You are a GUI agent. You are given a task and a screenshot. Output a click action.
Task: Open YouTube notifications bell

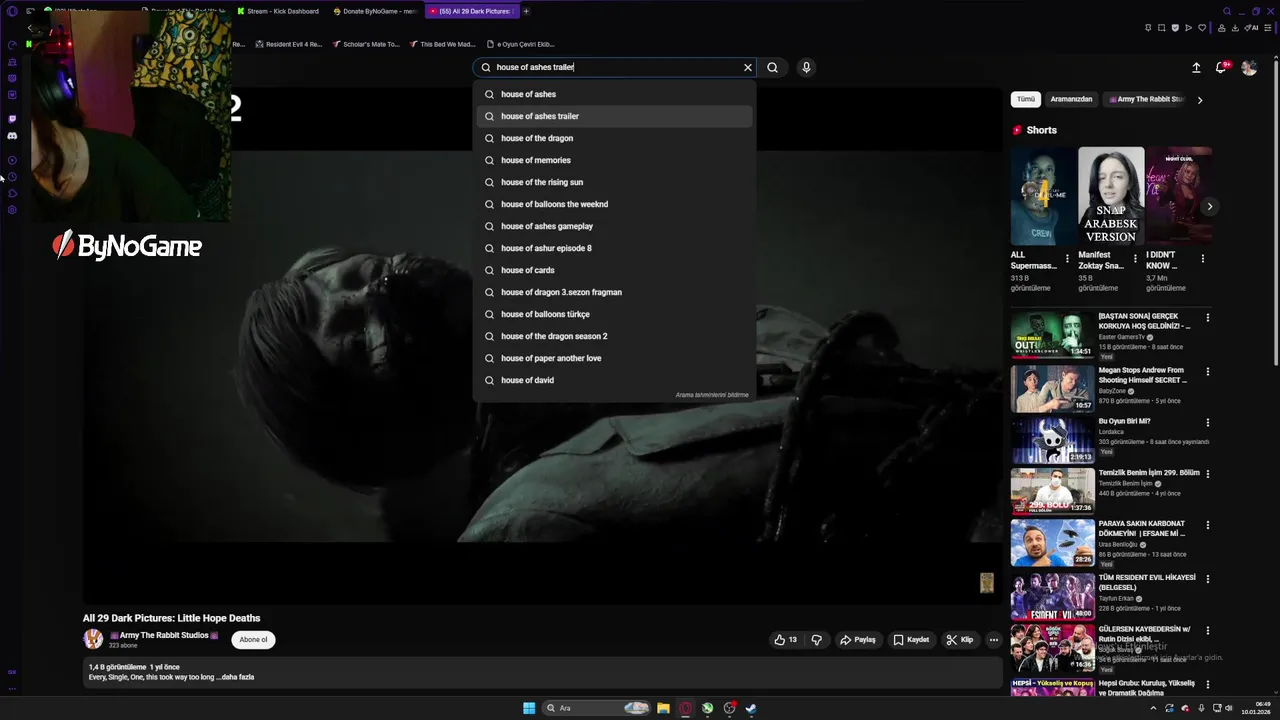pos(1221,67)
